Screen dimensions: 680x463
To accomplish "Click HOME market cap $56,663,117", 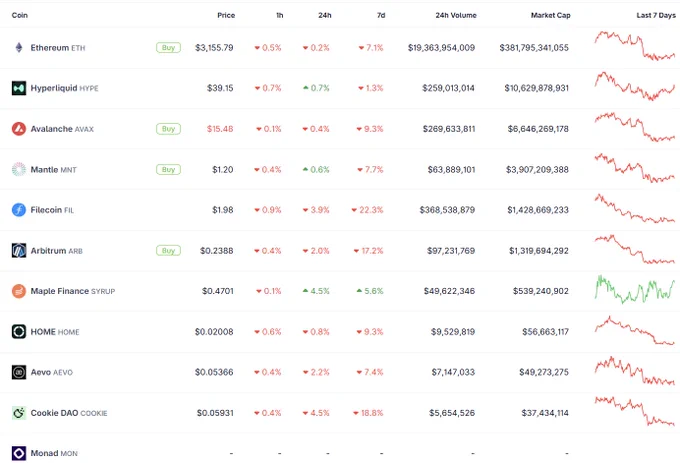I will coord(546,332).
